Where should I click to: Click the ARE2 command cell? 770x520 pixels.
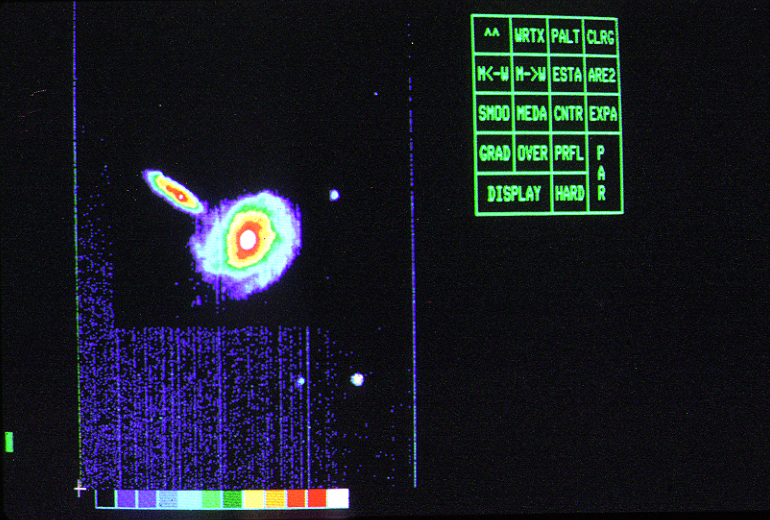tap(602, 74)
